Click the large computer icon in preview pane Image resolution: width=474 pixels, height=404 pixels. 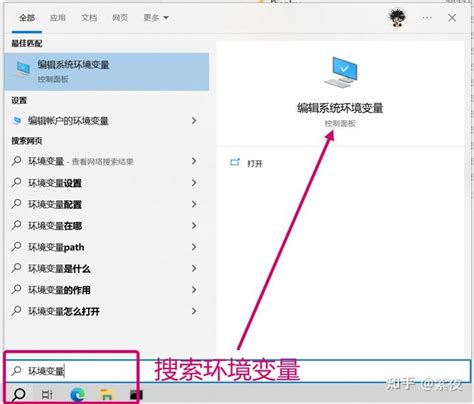(x=341, y=71)
